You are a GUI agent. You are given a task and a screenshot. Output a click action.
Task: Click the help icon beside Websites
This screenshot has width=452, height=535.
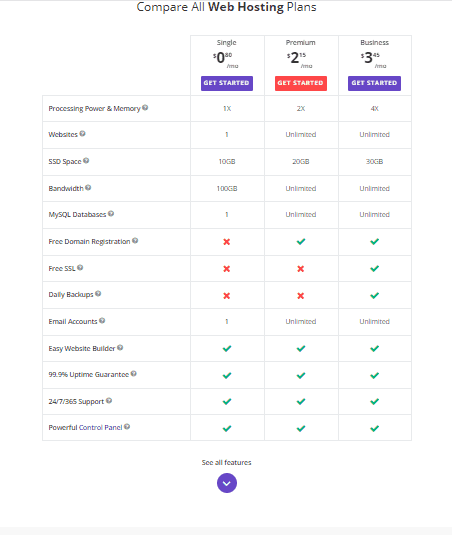point(83,134)
